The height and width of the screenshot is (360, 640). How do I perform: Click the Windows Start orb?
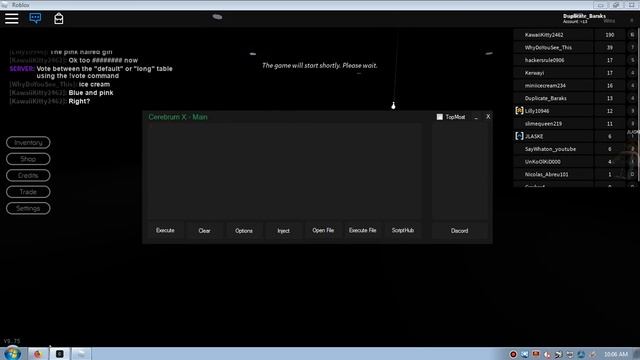[13, 353]
